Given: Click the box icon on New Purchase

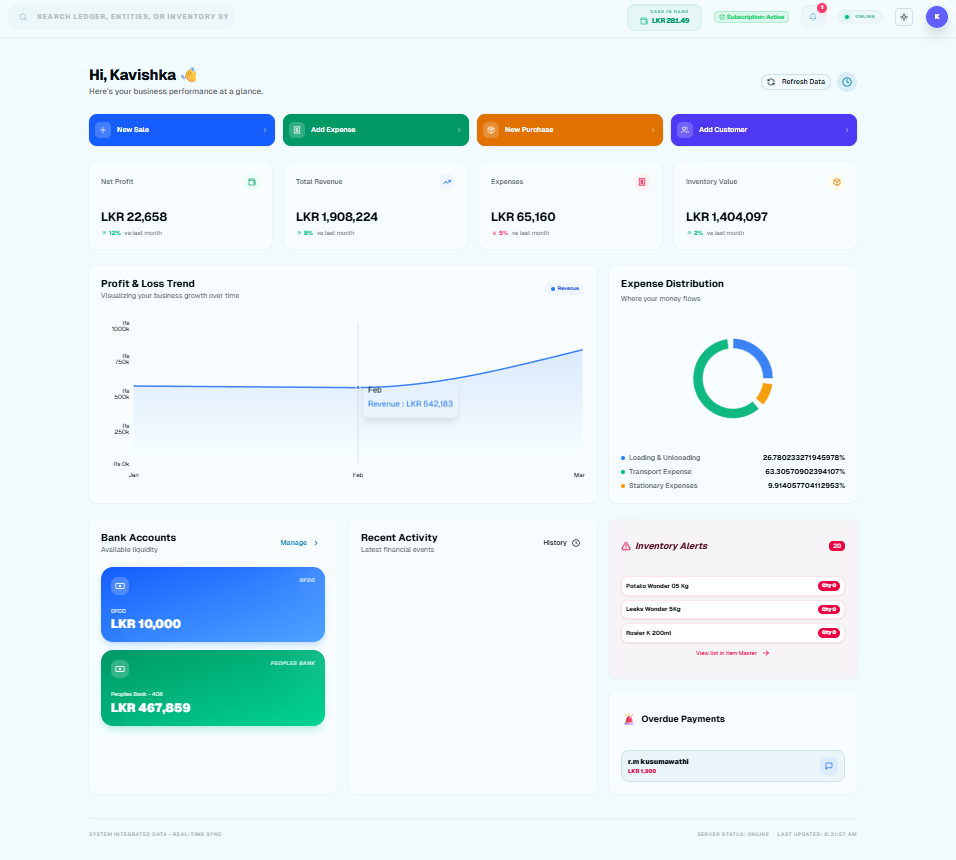Looking at the screenshot, I should pos(491,130).
